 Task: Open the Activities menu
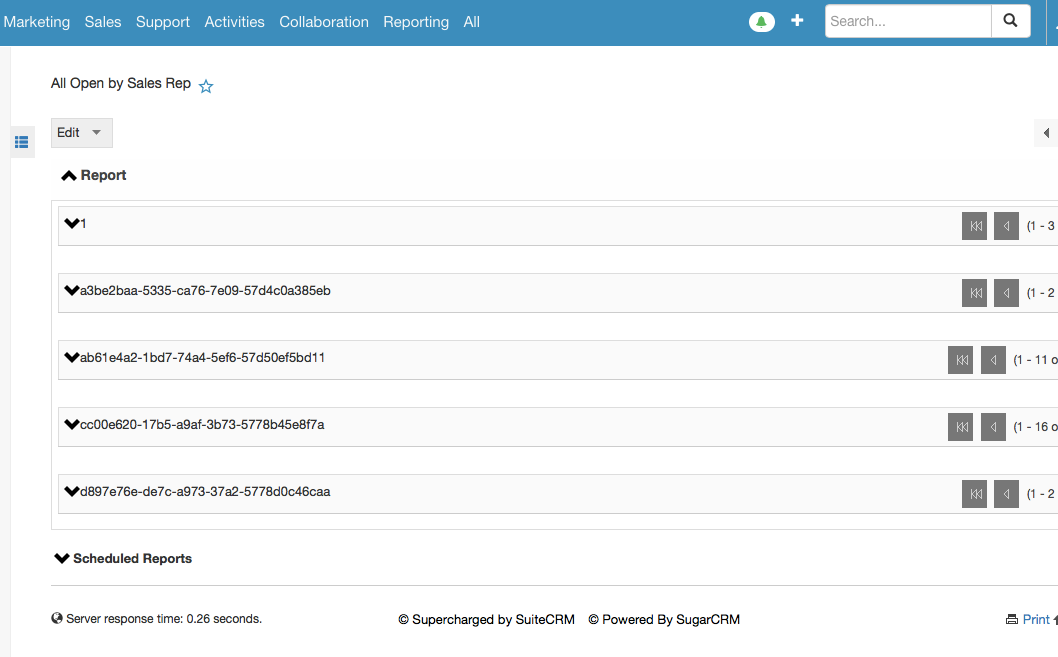[234, 22]
